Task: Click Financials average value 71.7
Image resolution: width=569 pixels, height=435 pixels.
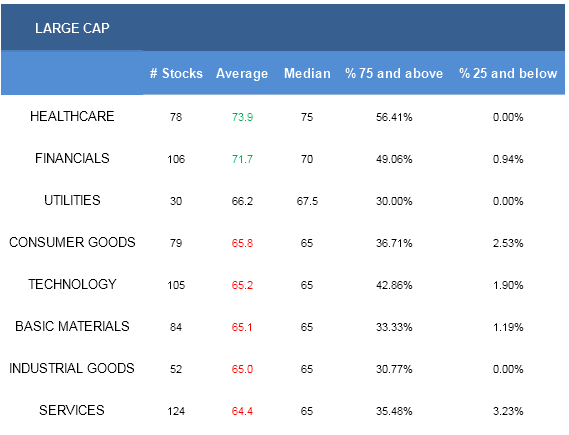Action: click(242, 159)
